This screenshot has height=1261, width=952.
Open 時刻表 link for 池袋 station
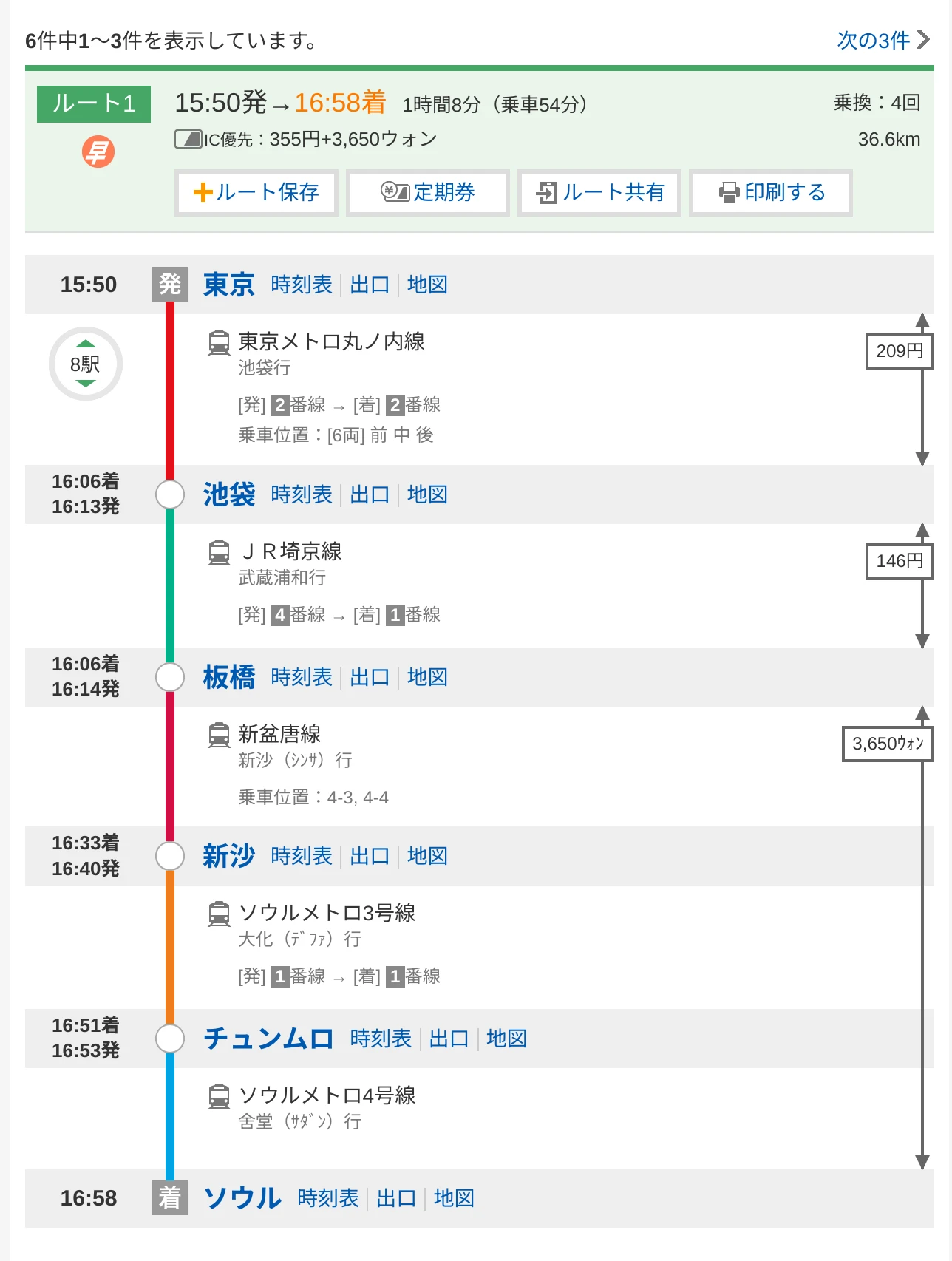[x=302, y=494]
